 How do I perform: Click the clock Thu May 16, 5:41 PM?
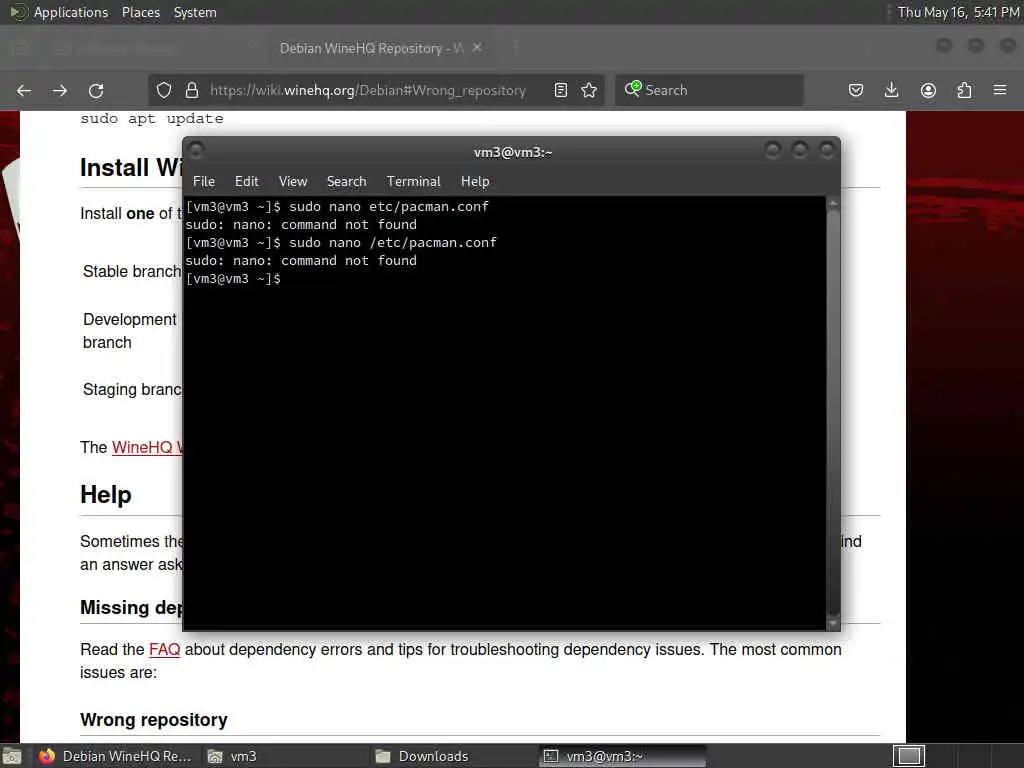[x=958, y=12]
